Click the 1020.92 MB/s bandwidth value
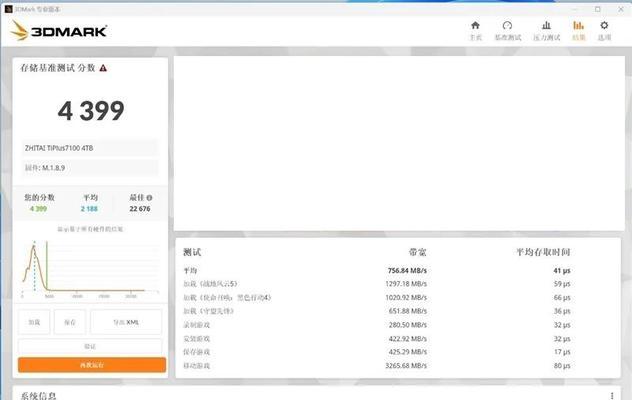This screenshot has height=400, width=632. coord(406,298)
